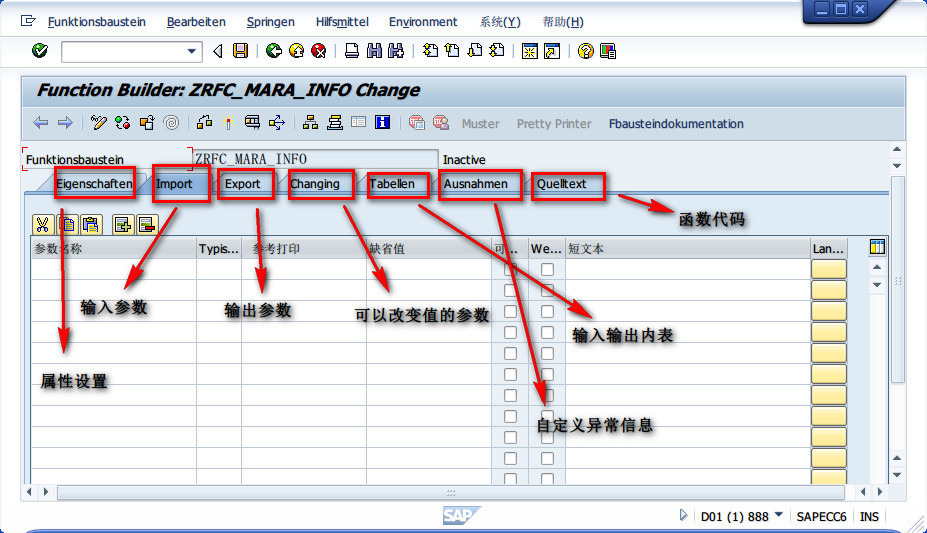The width and height of the screenshot is (927, 533).
Task: Tick the We... checkbox in fourth table row
Action: (547, 333)
